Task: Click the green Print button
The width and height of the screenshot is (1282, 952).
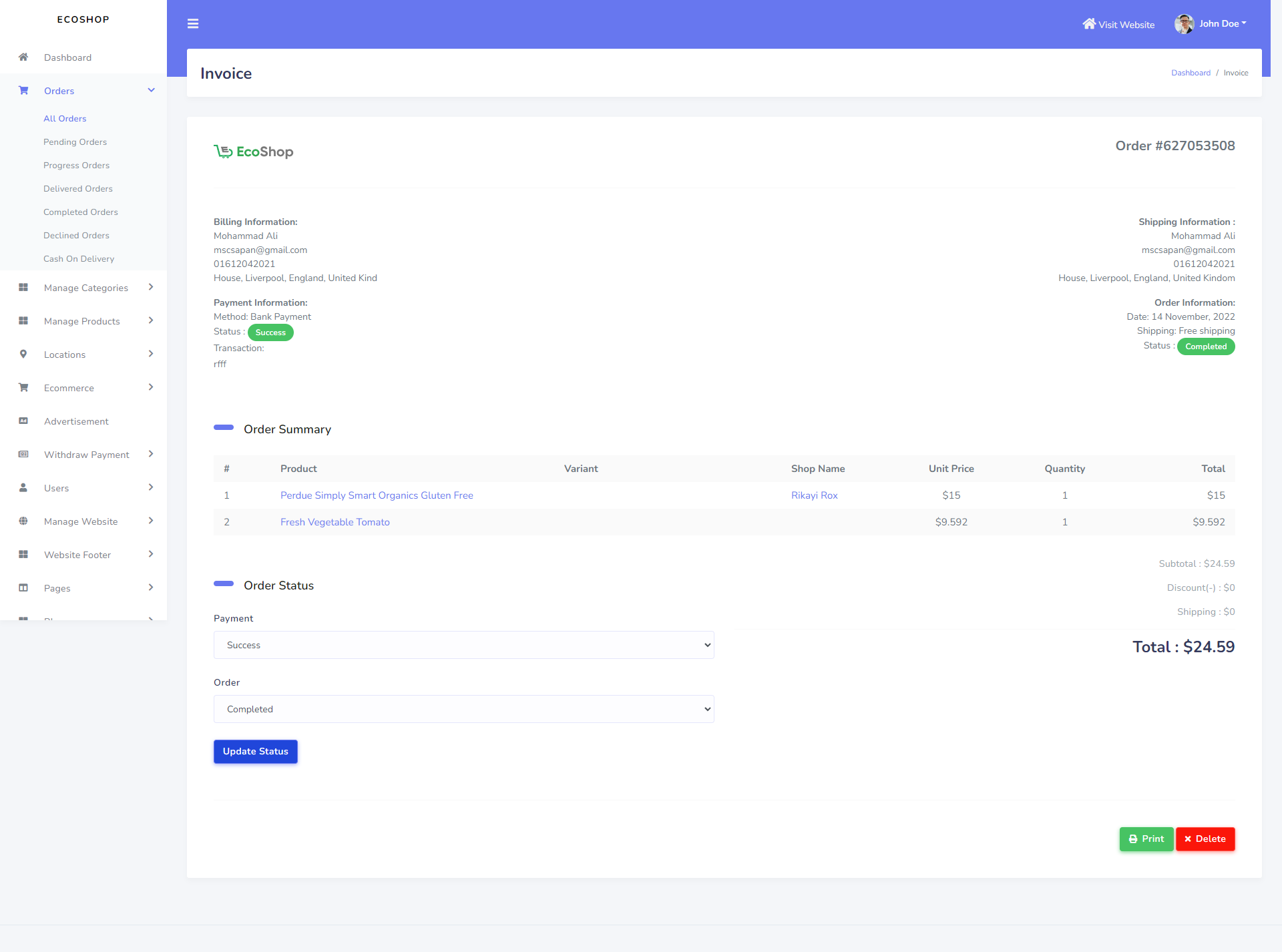Action: [x=1146, y=839]
